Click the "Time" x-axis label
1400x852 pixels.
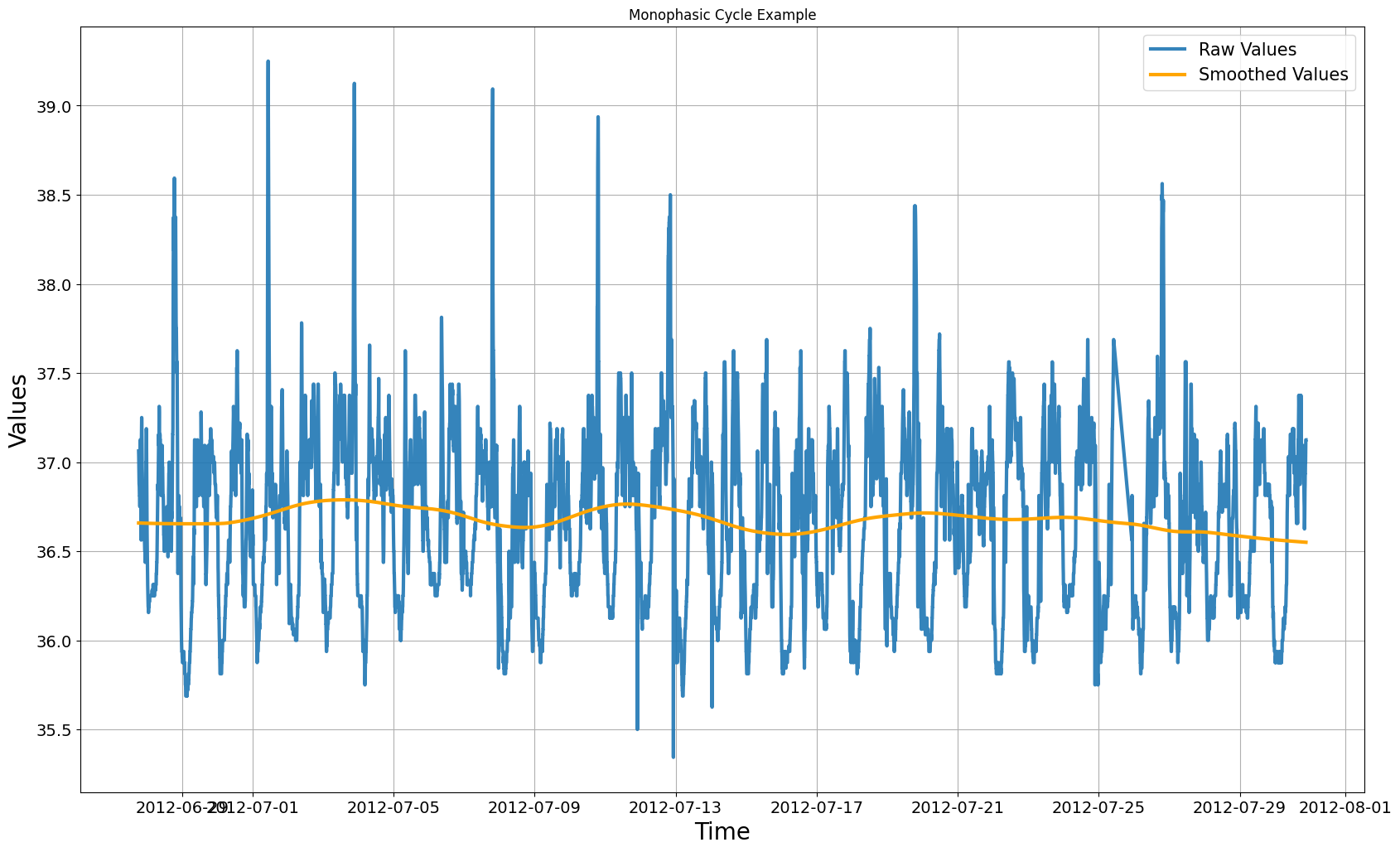click(722, 832)
